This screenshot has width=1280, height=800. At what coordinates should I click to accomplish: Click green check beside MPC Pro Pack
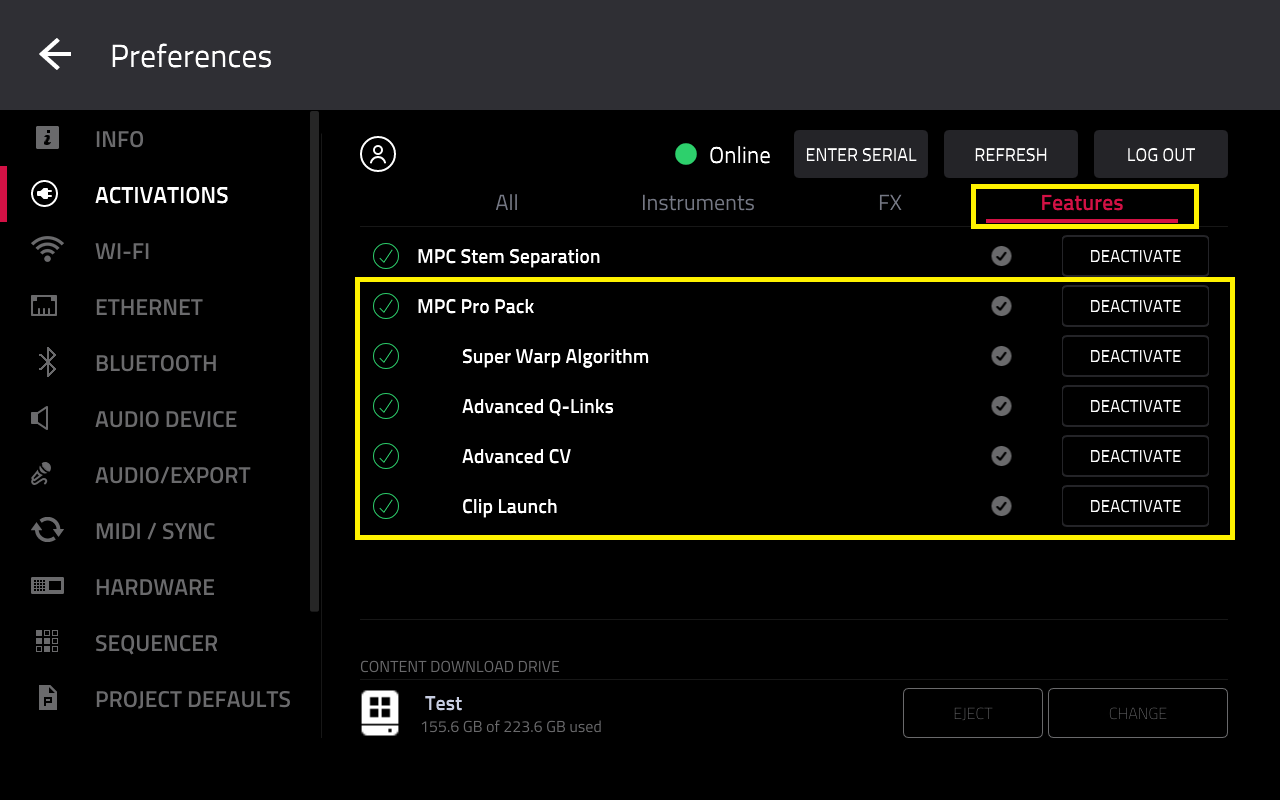pos(386,306)
